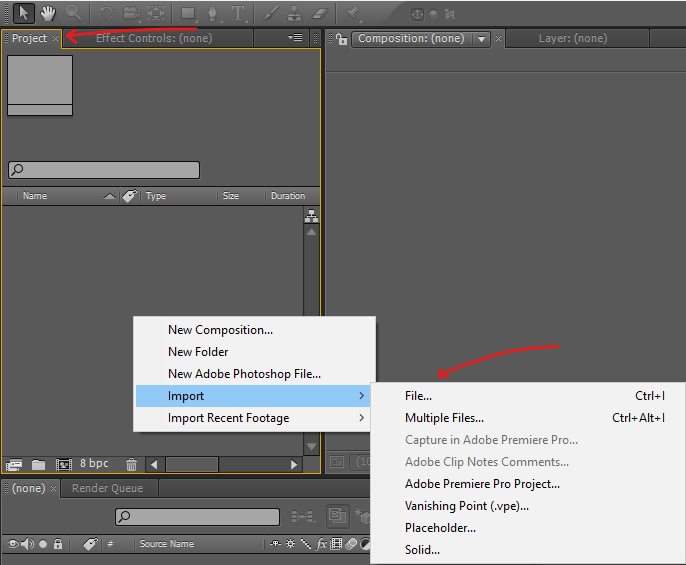Image resolution: width=686 pixels, height=565 pixels.
Task: Click the 8 bpc color depth button
Action: [x=94, y=463]
